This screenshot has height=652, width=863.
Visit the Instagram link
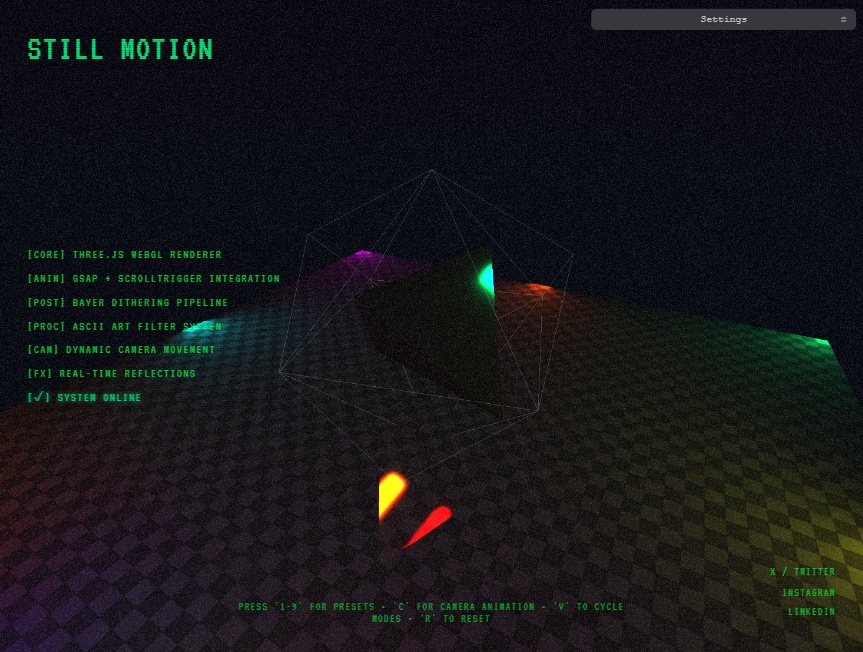point(808,592)
